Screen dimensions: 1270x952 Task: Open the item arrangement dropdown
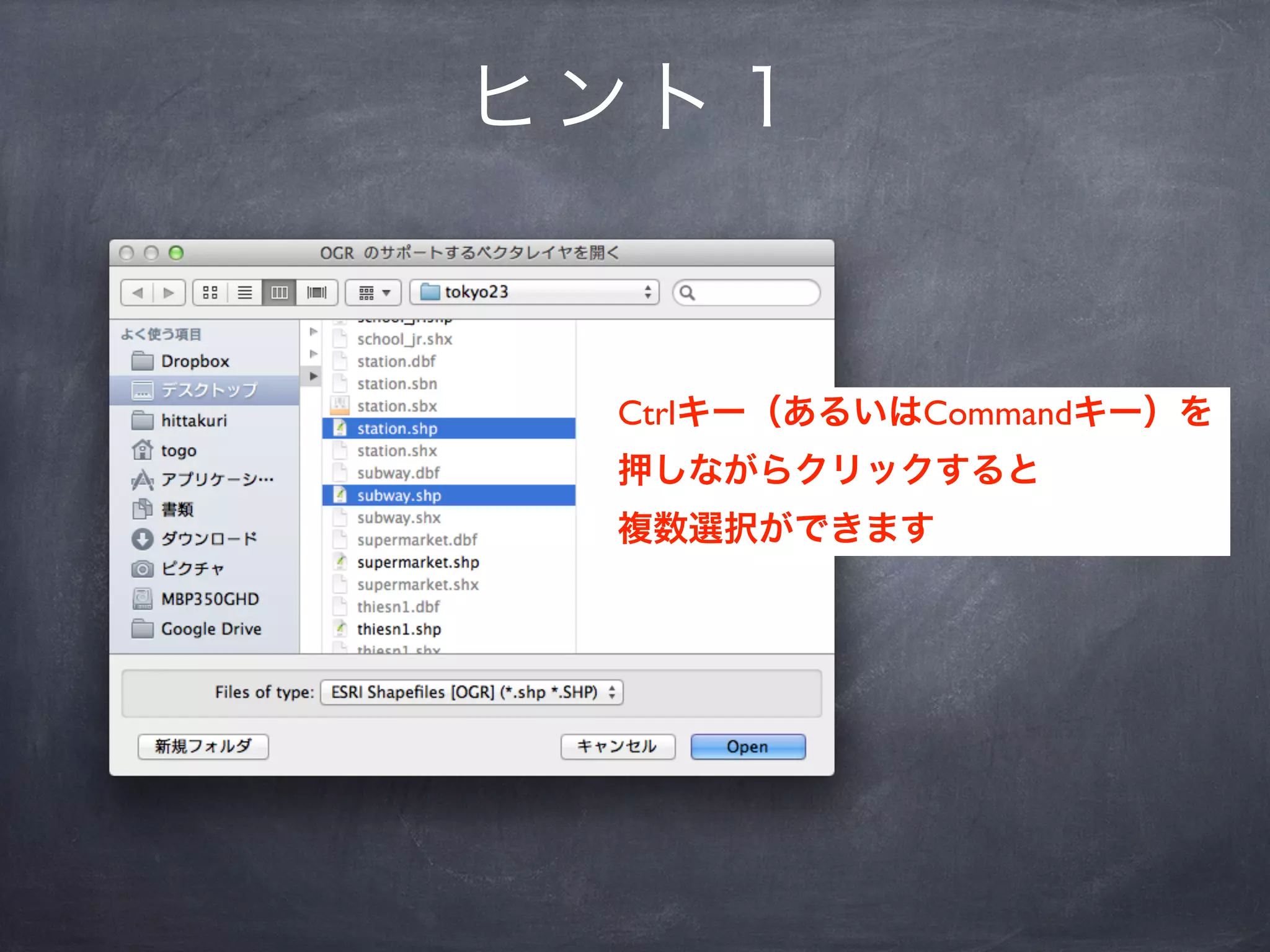coord(374,293)
